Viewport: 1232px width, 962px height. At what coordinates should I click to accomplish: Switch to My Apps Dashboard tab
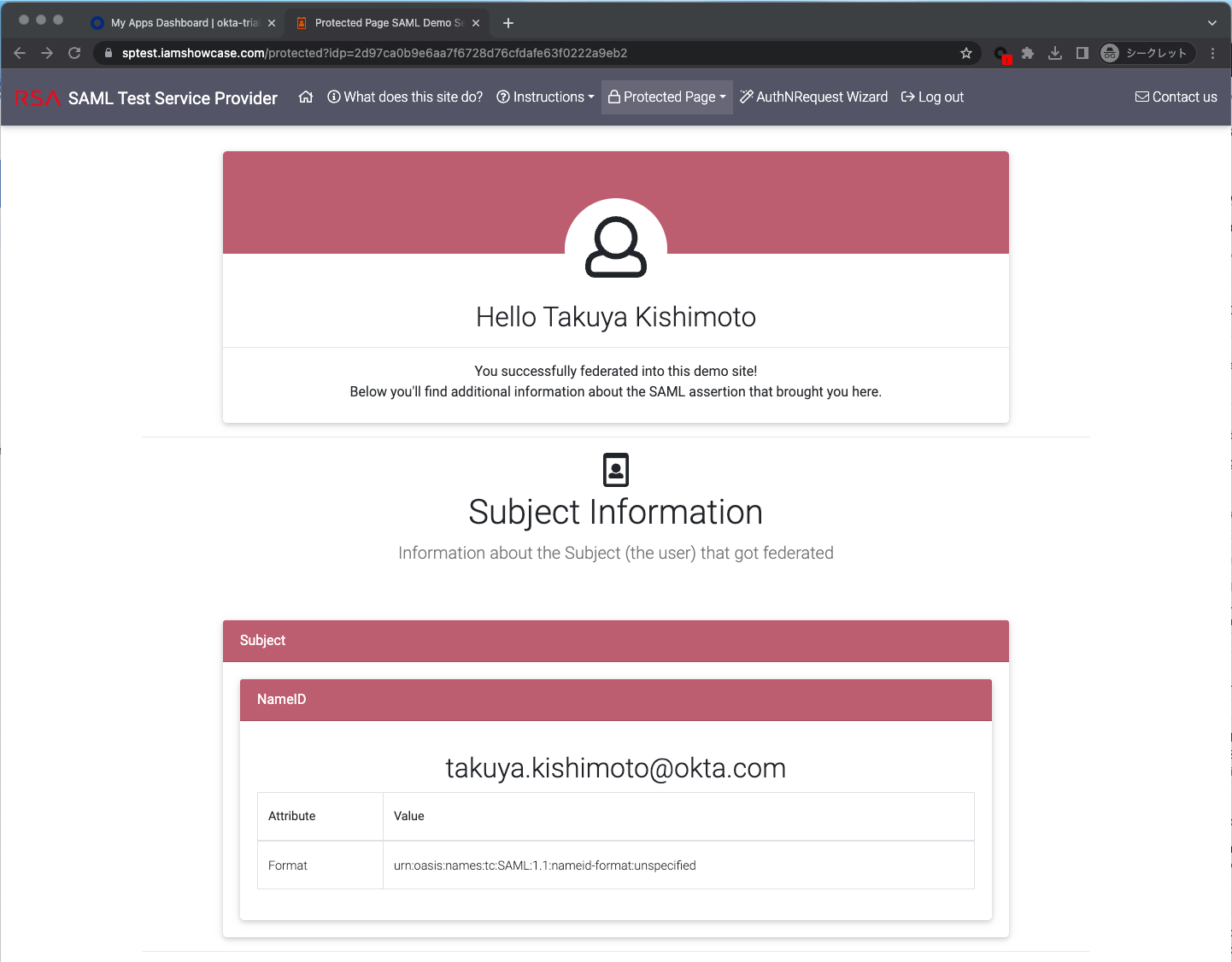[x=183, y=23]
